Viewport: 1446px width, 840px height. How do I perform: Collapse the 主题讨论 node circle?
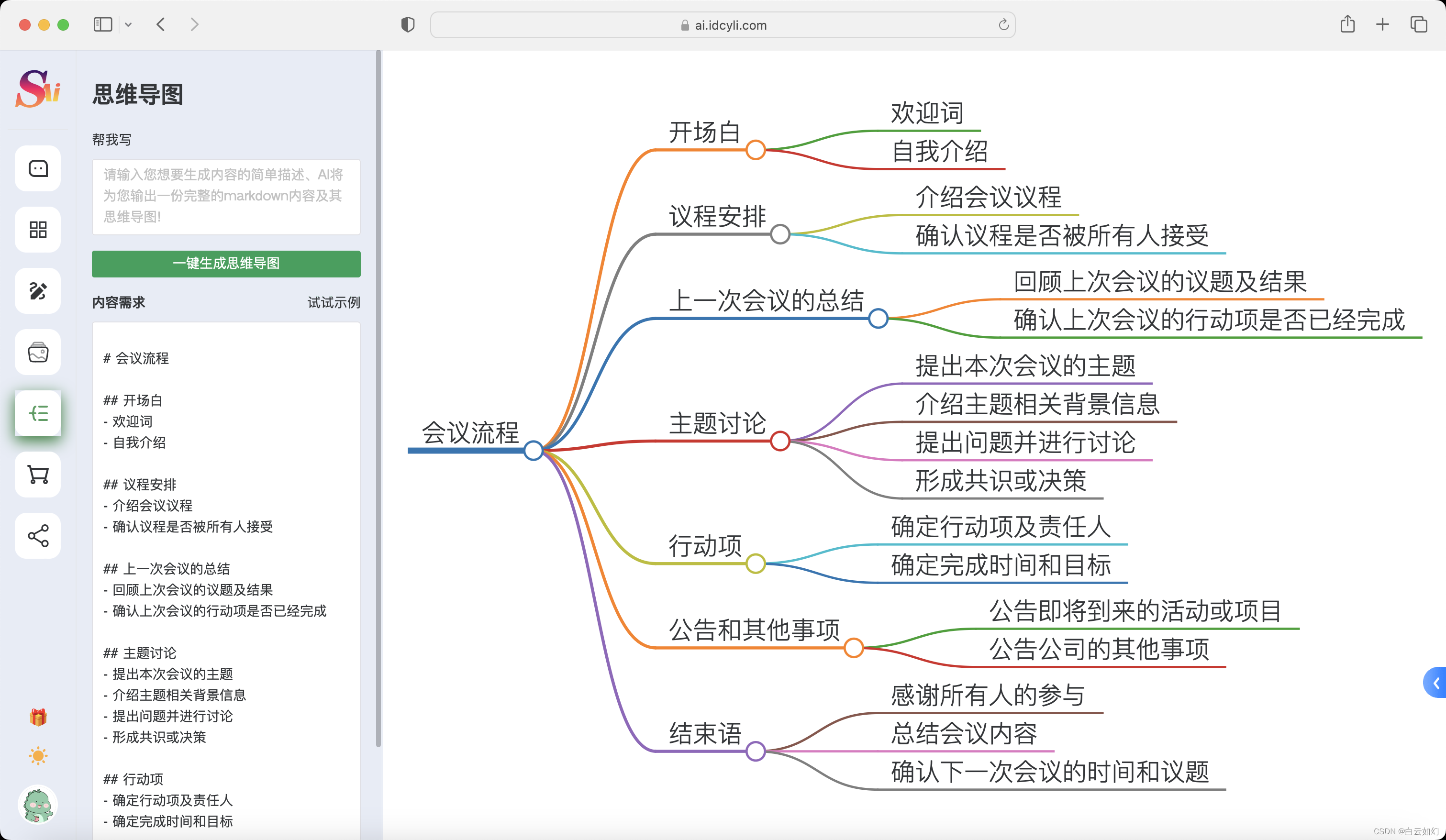(x=780, y=441)
